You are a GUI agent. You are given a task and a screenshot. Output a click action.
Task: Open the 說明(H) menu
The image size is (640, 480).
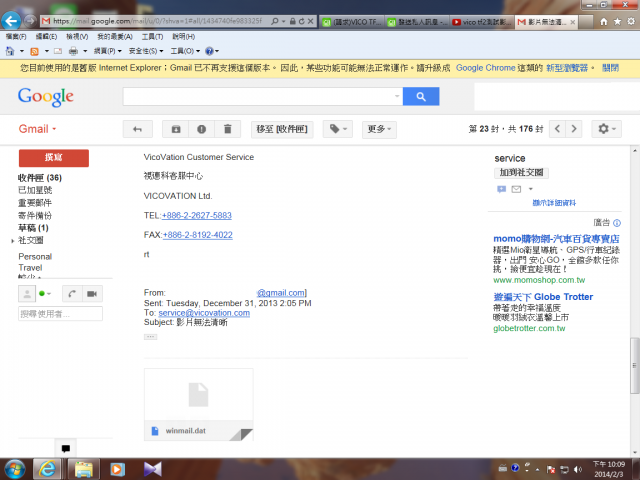click(x=183, y=37)
